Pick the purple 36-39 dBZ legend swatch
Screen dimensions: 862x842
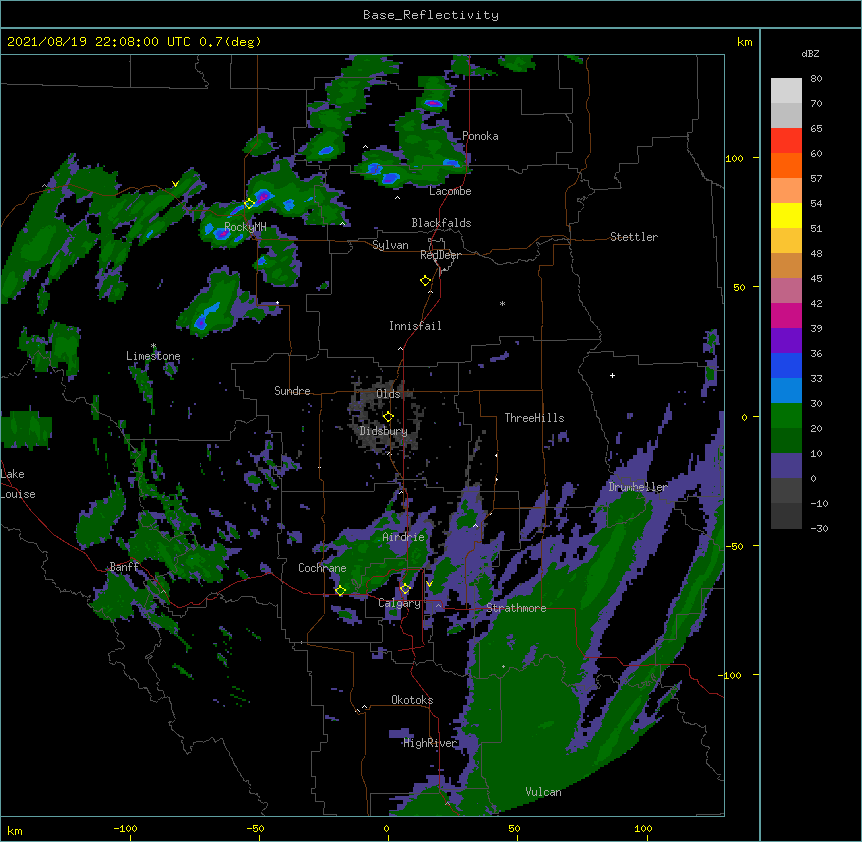[x=786, y=340]
